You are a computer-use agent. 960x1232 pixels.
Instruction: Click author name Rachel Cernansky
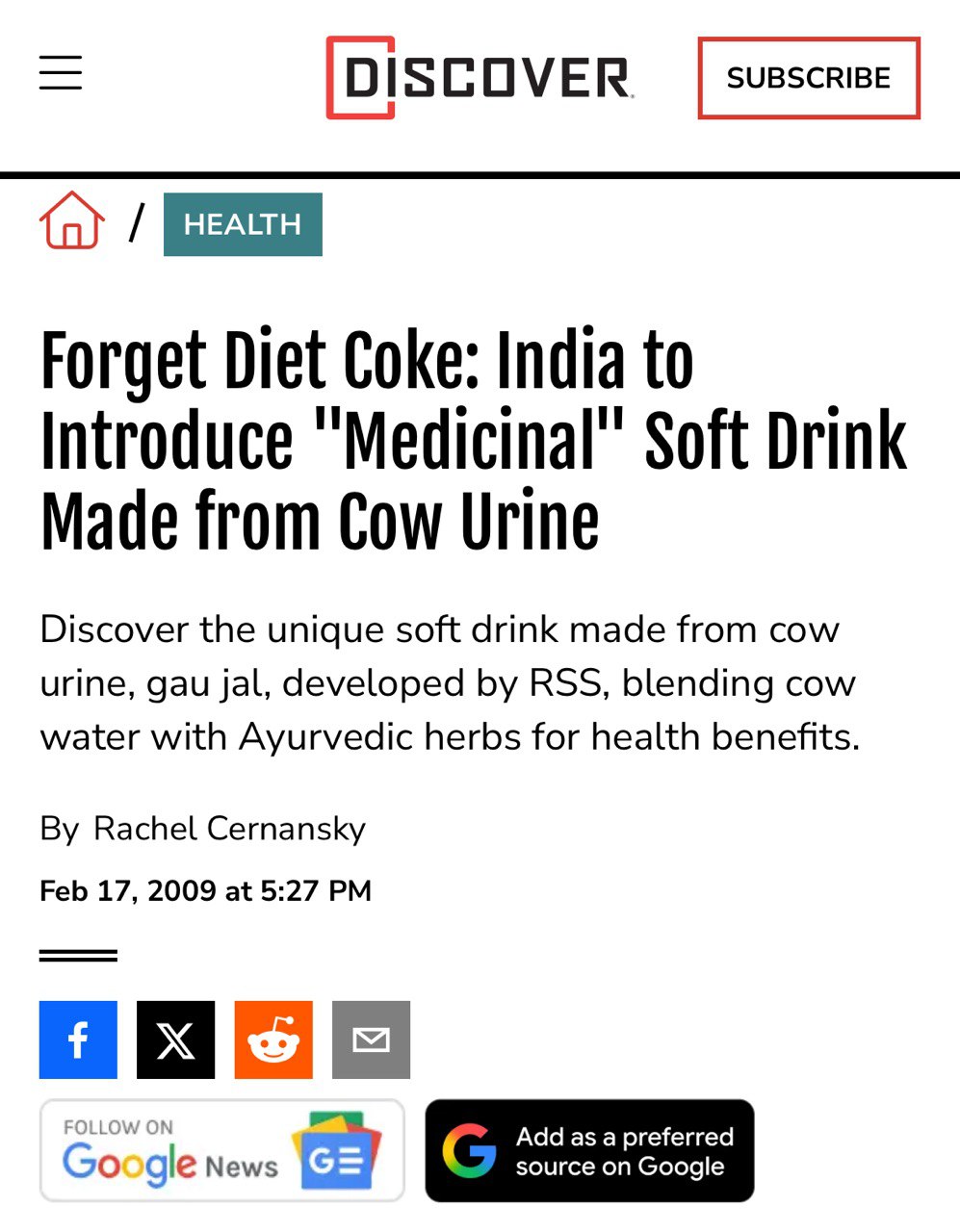229,829
